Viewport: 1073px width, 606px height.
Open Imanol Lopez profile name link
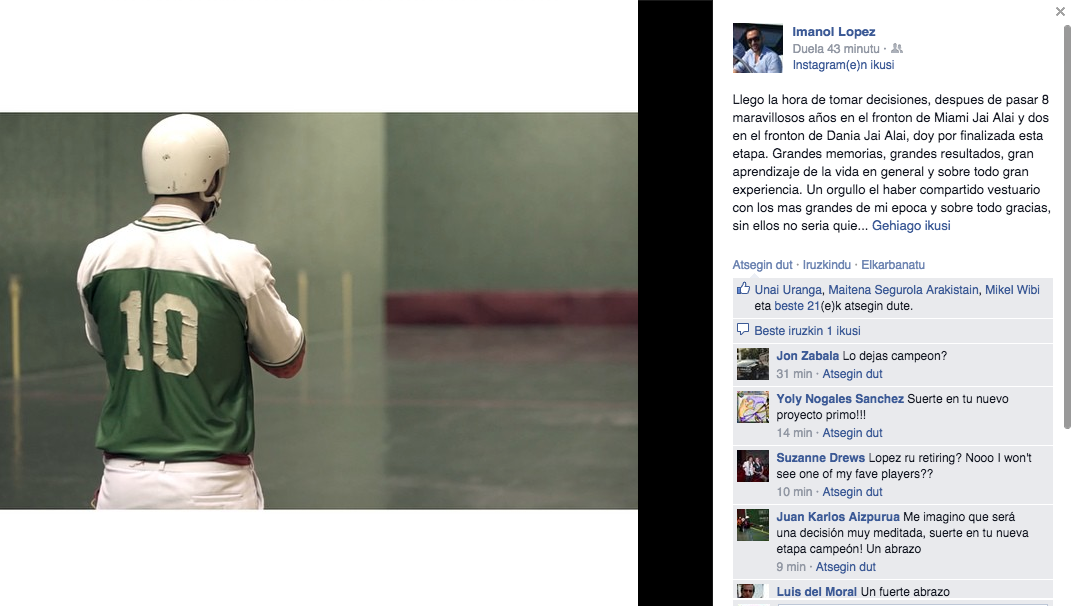pyautogui.click(x=833, y=31)
